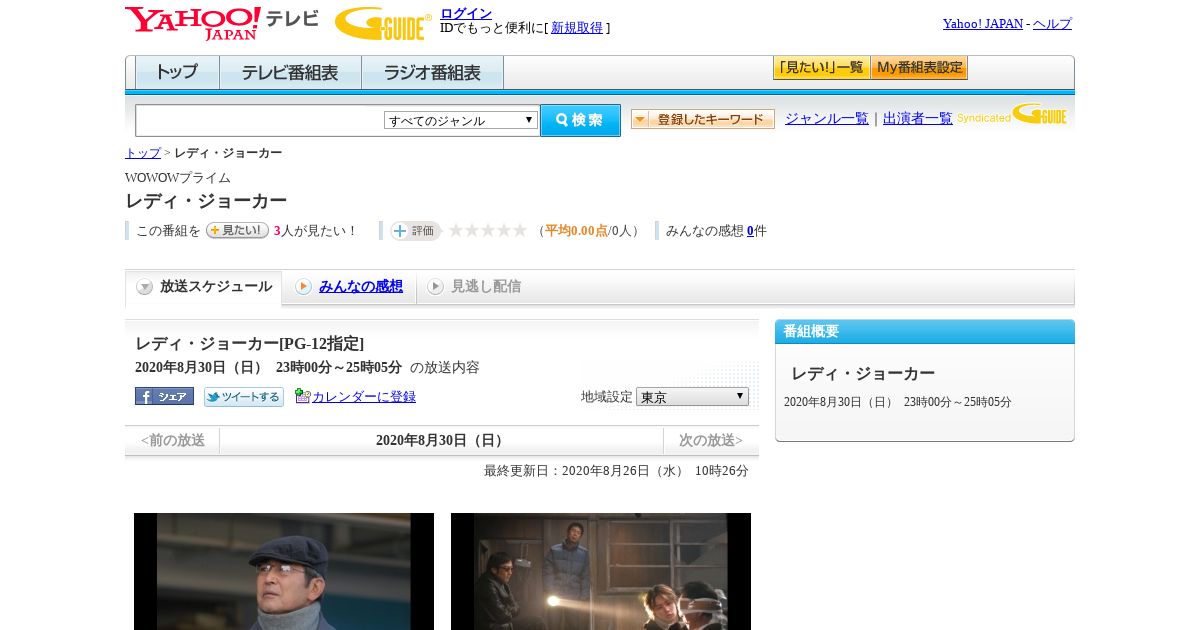Open My番組表設定 button
The image size is (1200, 630).
tap(919, 68)
